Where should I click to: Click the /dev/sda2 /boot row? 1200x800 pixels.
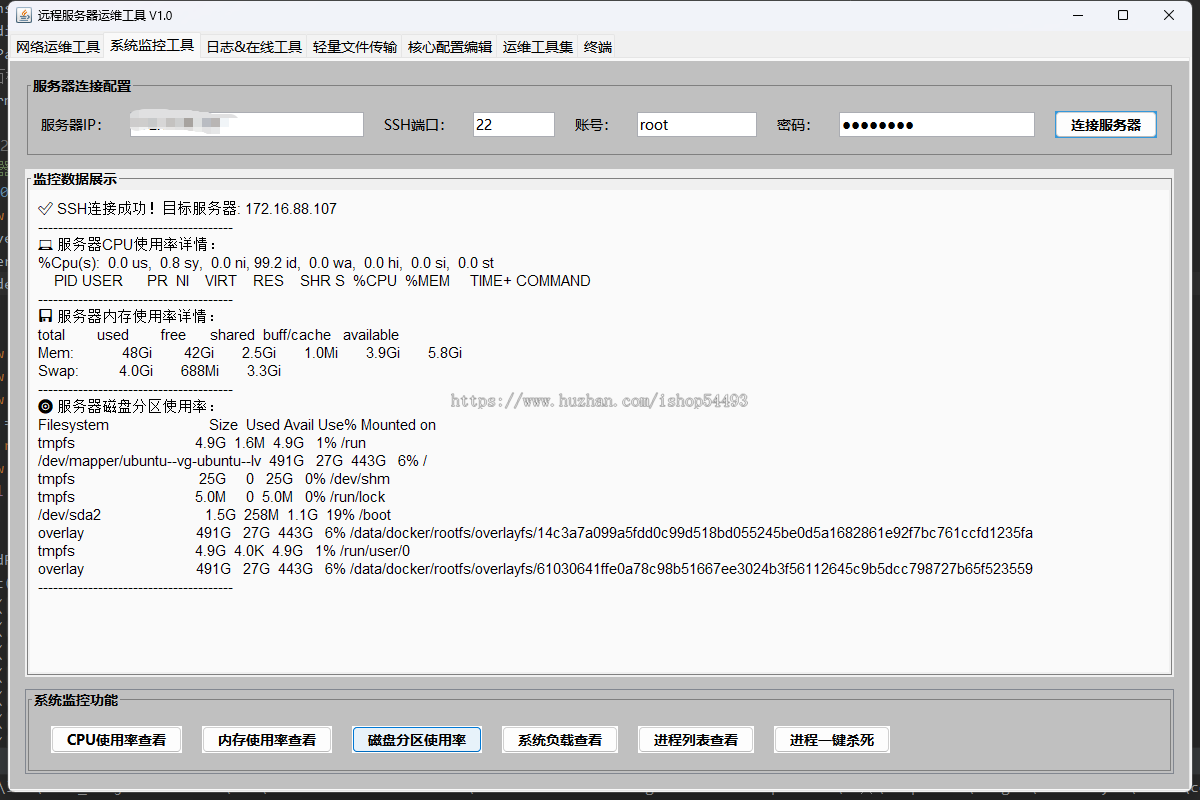[x=215, y=515]
